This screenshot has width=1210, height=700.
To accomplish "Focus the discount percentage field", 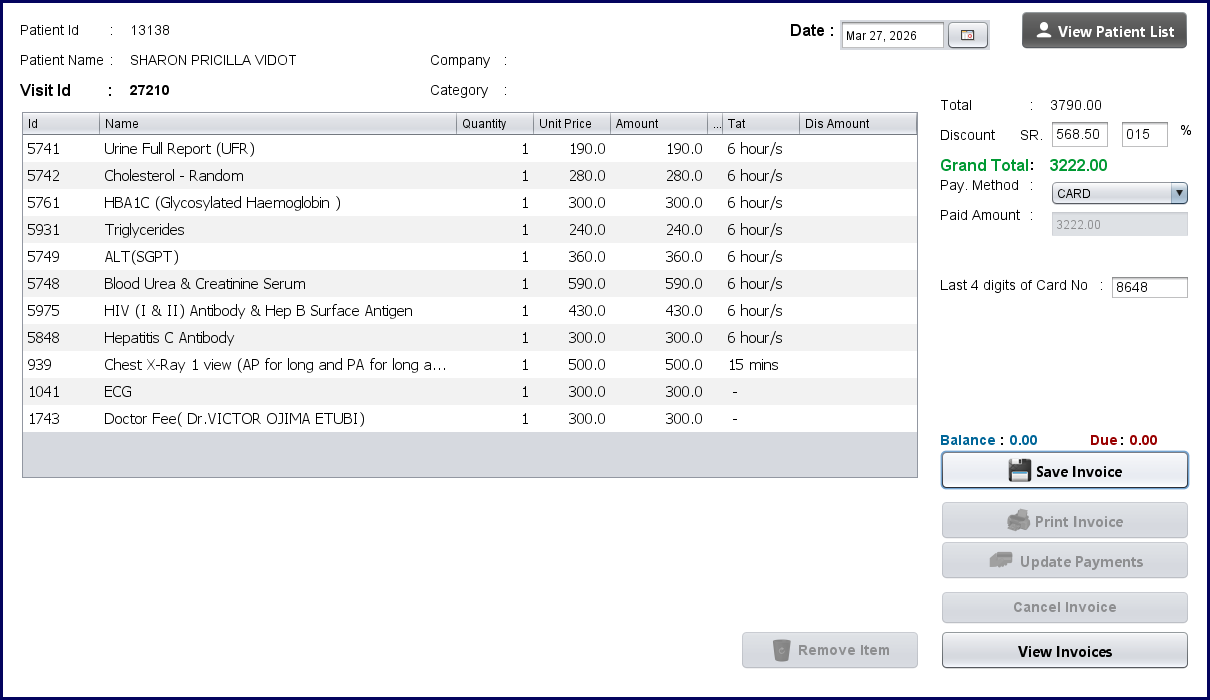I will (1144, 135).
